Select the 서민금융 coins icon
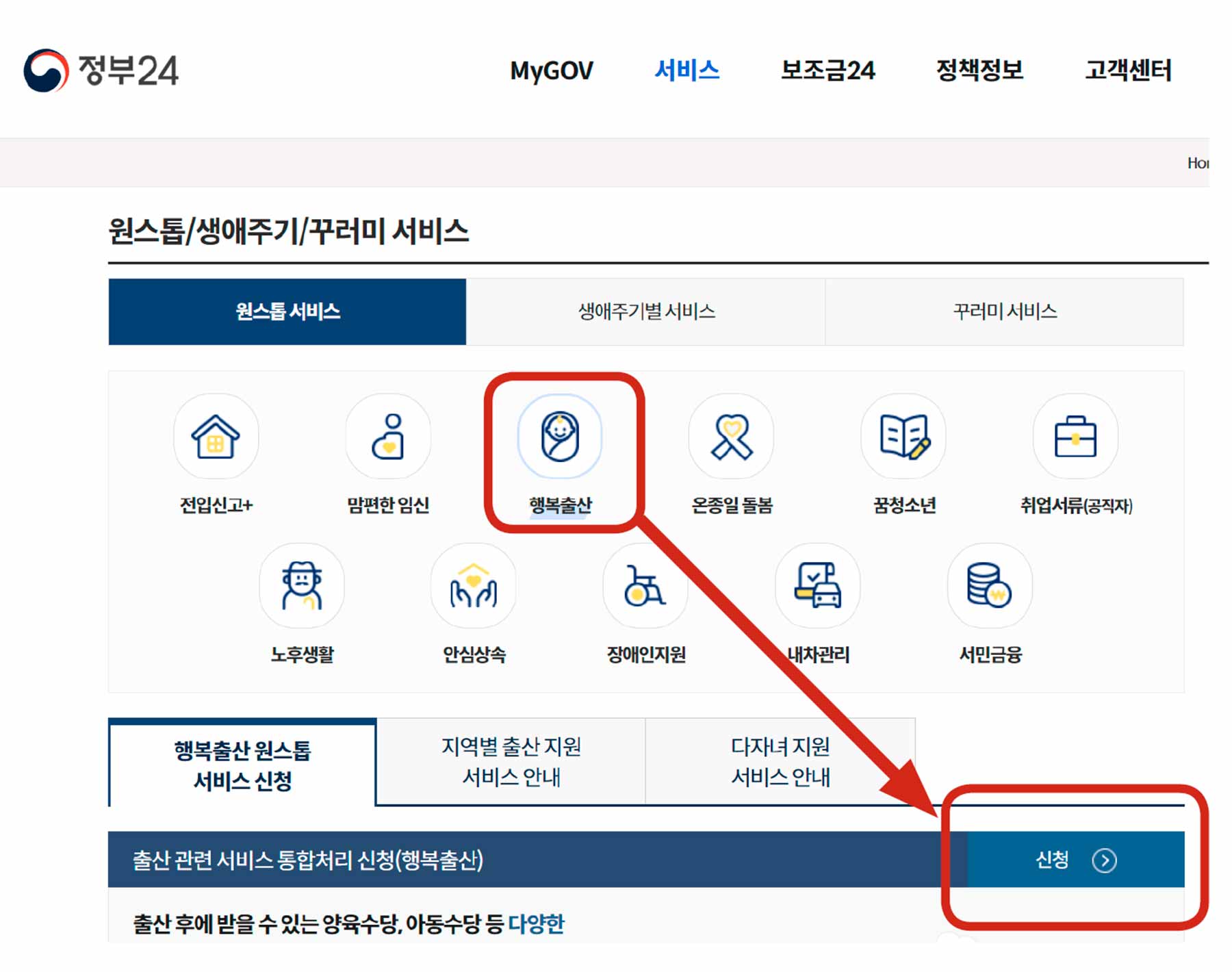 click(x=990, y=586)
